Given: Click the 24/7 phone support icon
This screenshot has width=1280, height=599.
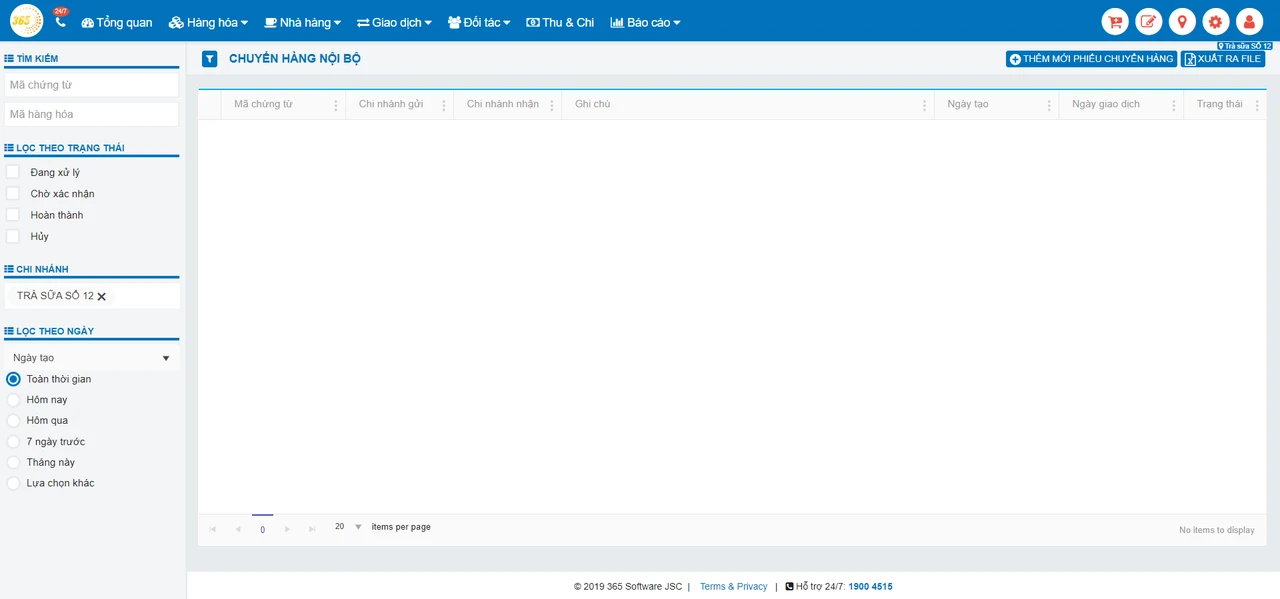Looking at the screenshot, I should 60,20.
